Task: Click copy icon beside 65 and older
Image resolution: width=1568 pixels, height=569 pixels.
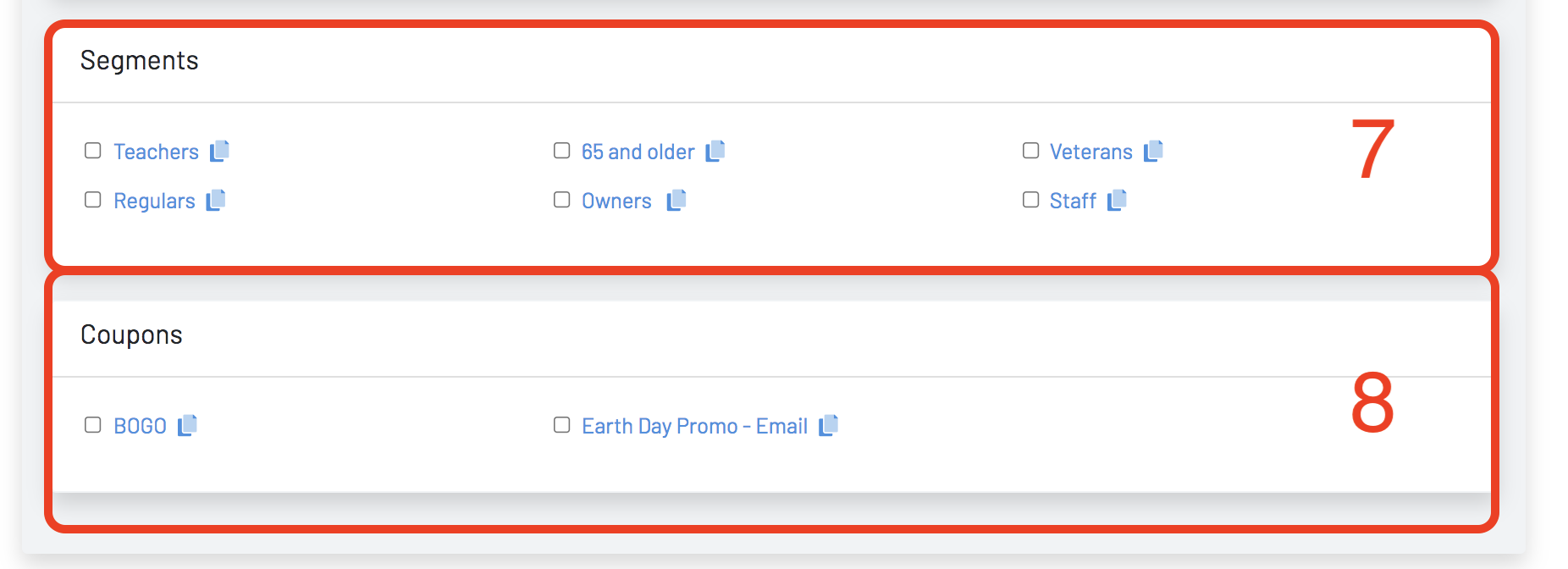Action: point(715,151)
